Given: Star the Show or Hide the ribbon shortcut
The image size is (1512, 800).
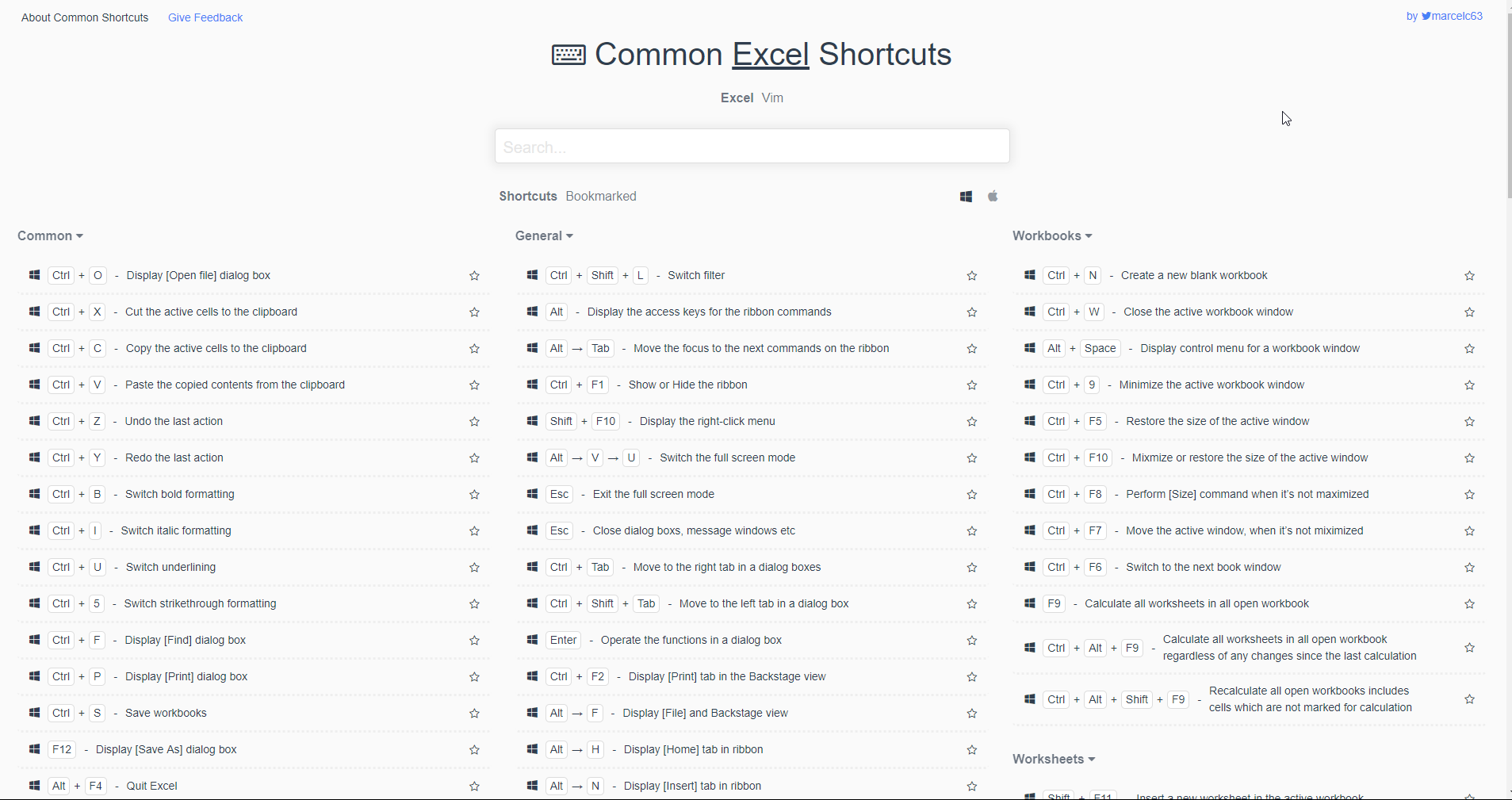Looking at the screenshot, I should click(x=972, y=385).
